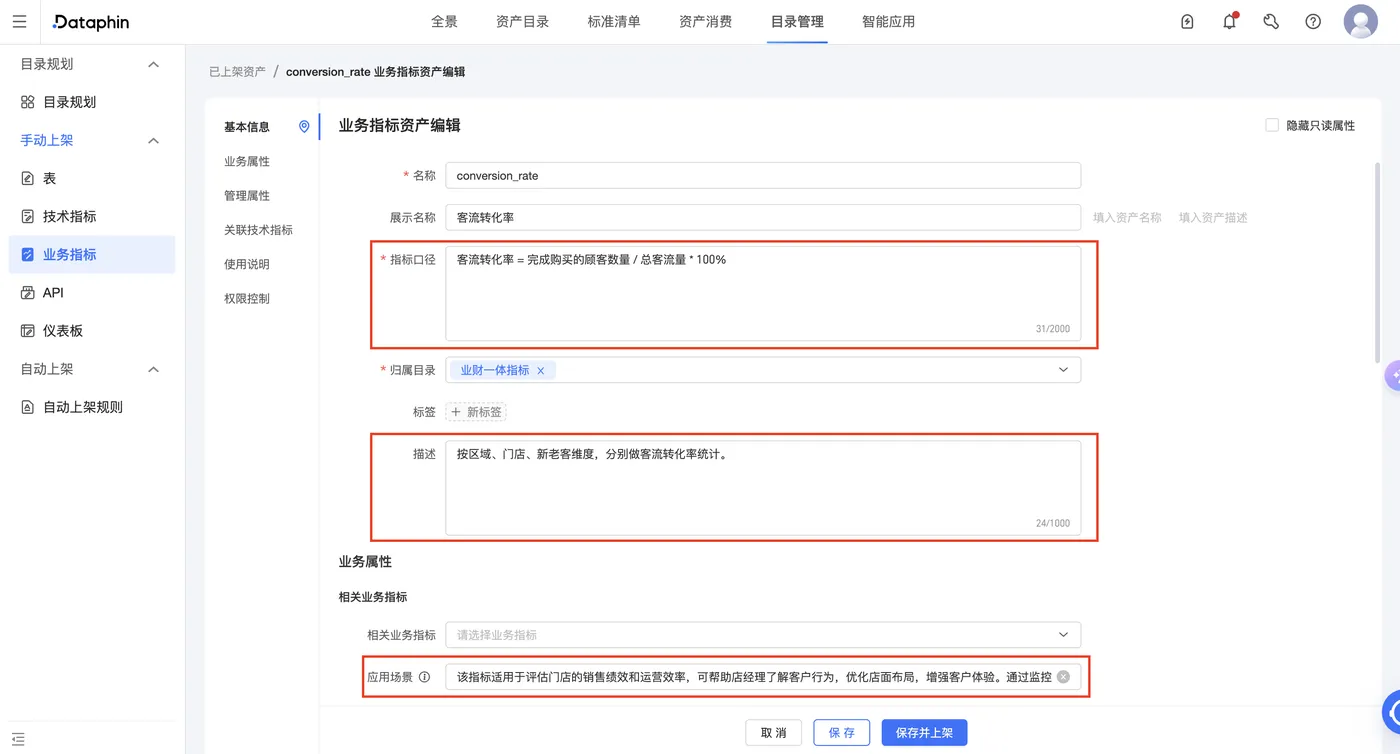This screenshot has width=1400, height=754.
Task: Click the 技术指标 sidebar icon
Action: (28, 216)
